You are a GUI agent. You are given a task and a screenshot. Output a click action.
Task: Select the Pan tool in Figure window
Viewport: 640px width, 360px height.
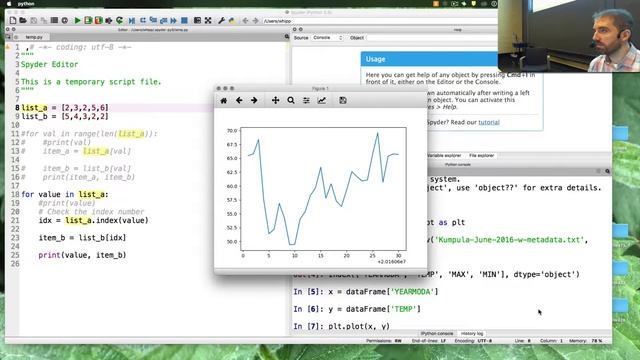276,100
